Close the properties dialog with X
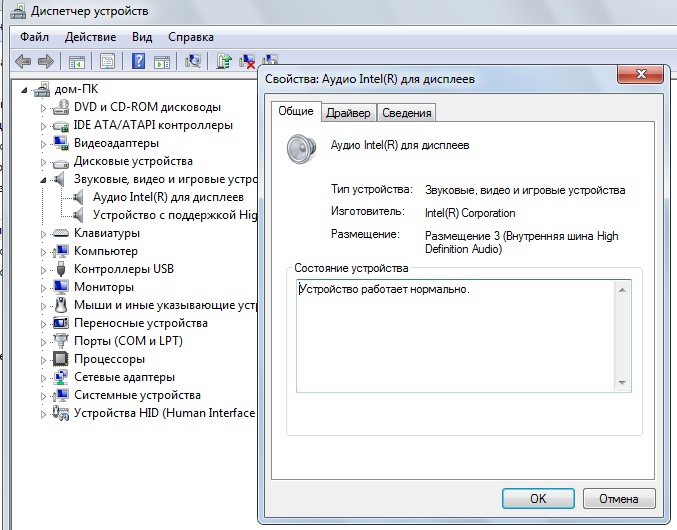677x530 pixels. click(641, 74)
